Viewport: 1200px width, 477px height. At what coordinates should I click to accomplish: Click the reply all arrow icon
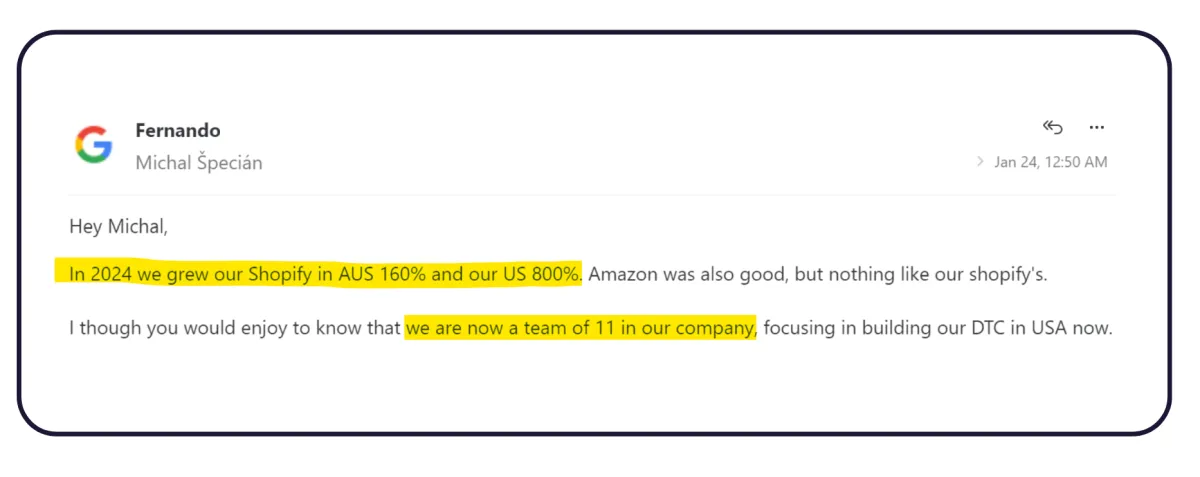(1052, 127)
